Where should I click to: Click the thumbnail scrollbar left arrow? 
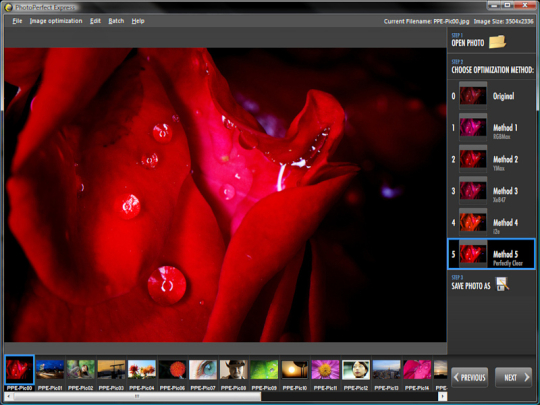(9, 396)
